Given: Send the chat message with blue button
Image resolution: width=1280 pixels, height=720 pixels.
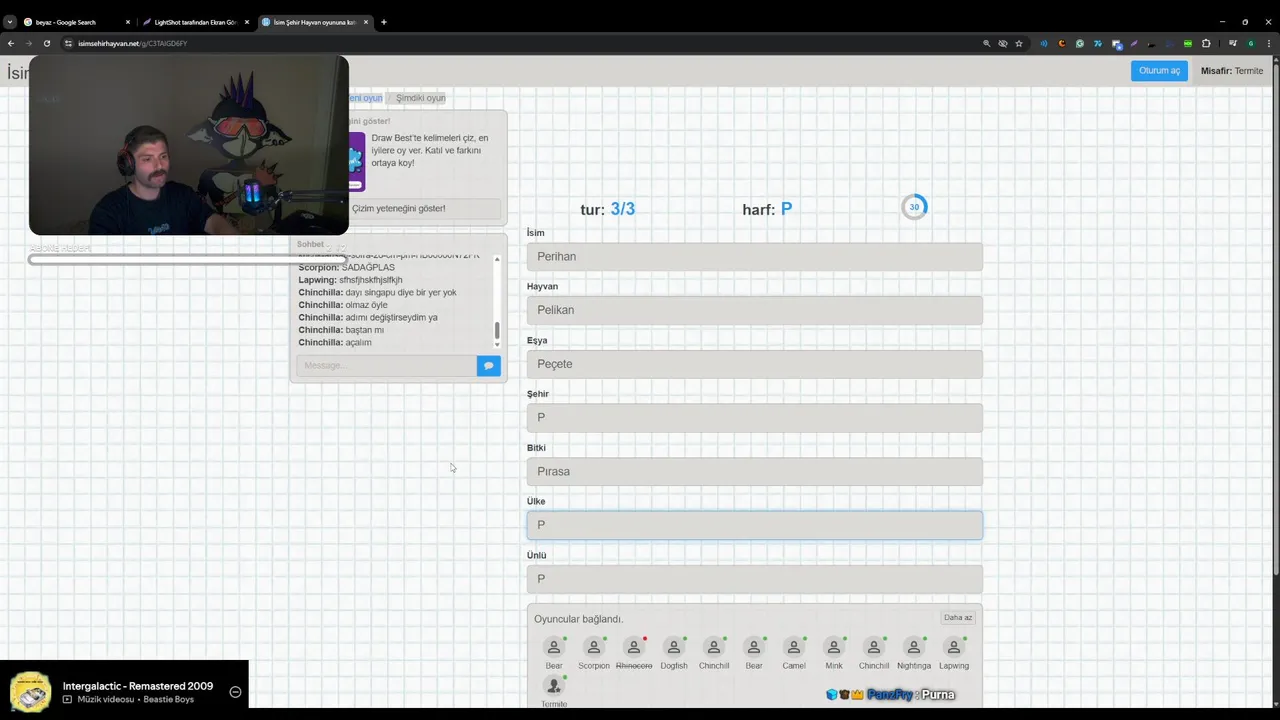Looking at the screenshot, I should coord(488,366).
